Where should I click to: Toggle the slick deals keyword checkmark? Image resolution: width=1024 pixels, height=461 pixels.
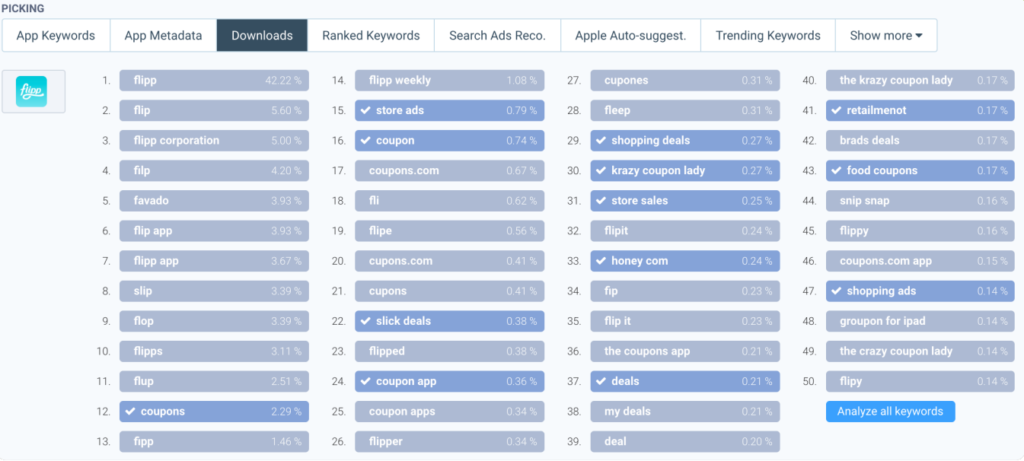(x=364, y=321)
